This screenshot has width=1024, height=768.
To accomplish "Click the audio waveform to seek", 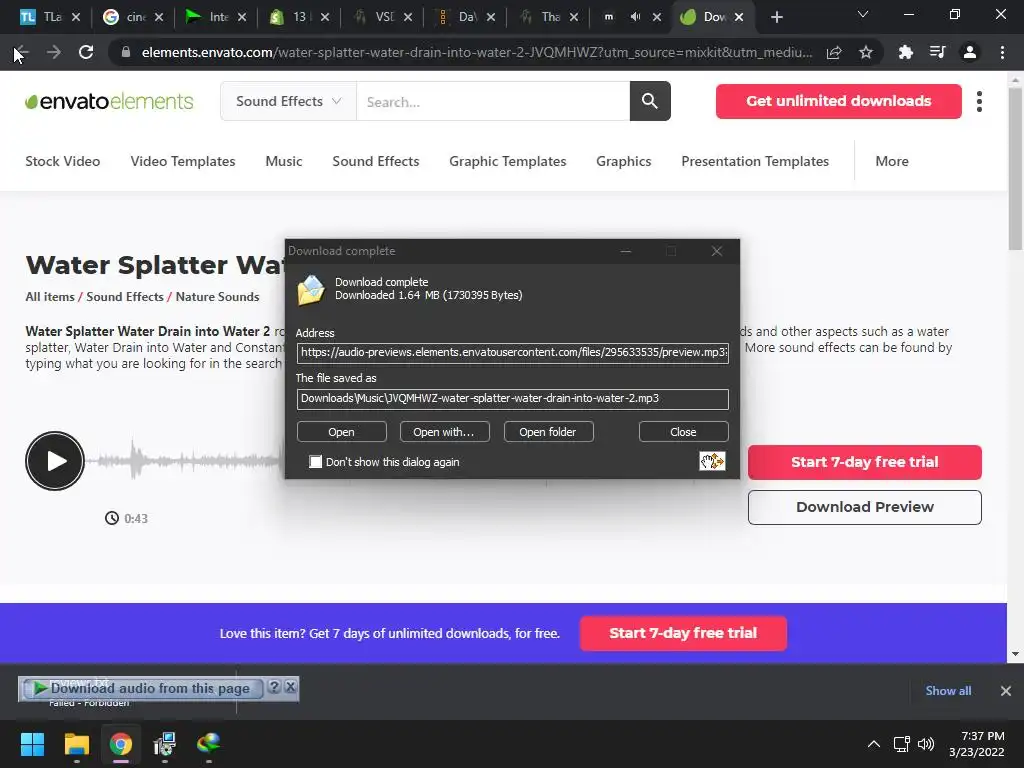I will click(x=186, y=460).
